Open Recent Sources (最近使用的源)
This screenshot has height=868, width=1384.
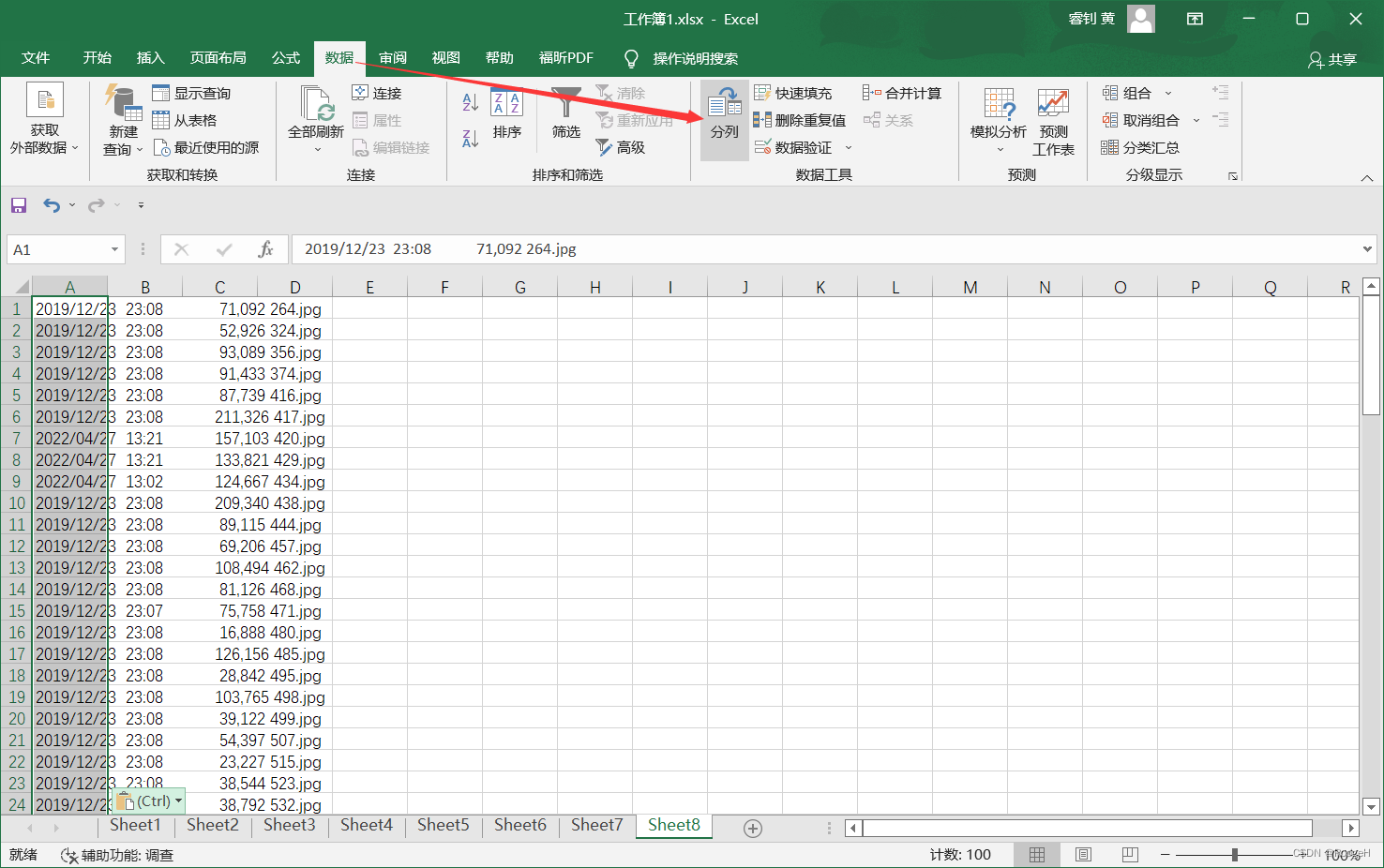[205, 147]
